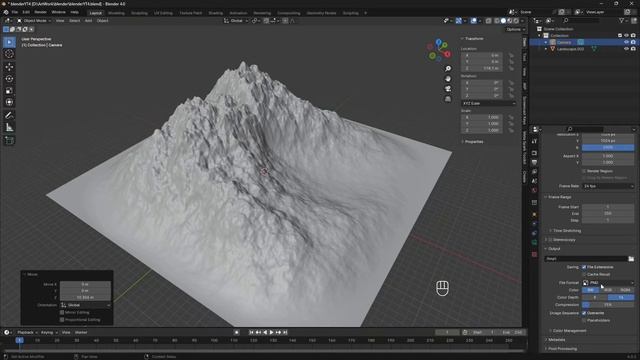Switch to the UV Editing workspace tab
Image resolution: width=640 pixels, height=360 pixels.
(x=163, y=13)
